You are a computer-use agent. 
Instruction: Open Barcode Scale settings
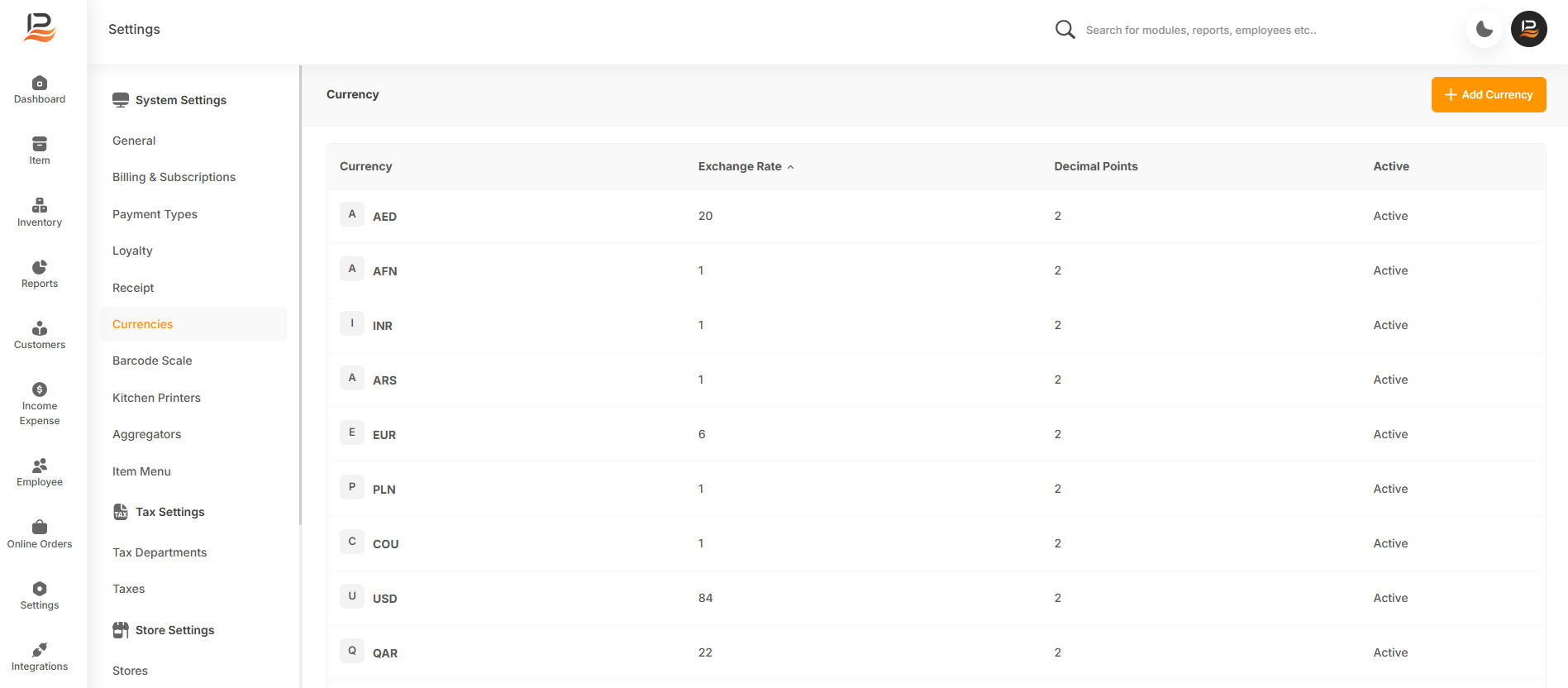click(152, 361)
